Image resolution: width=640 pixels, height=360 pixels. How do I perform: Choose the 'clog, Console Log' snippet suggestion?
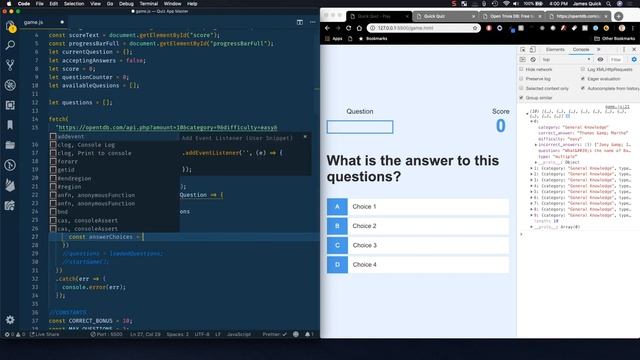tap(114, 145)
